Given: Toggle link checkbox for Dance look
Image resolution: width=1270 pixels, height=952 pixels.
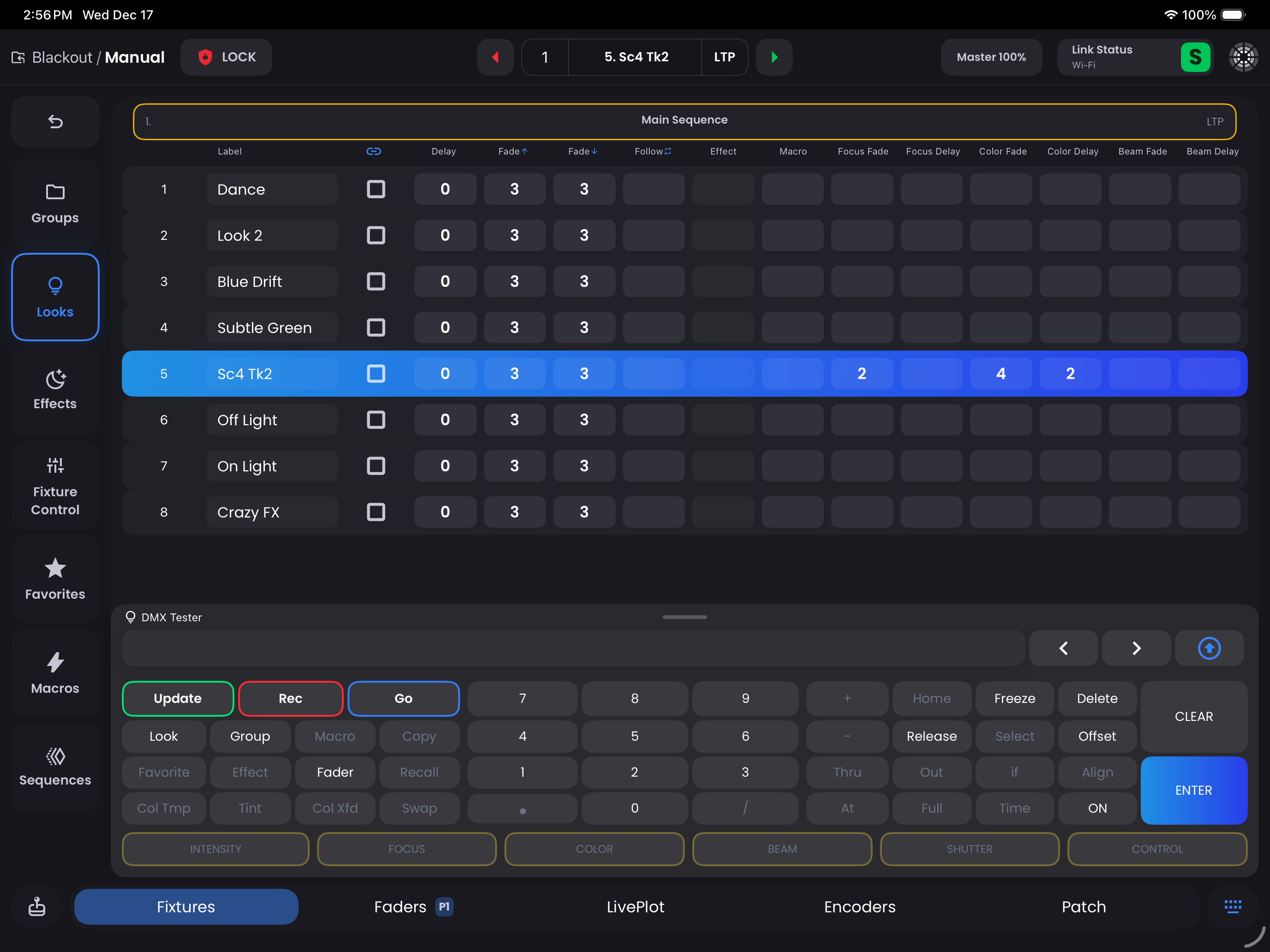Looking at the screenshot, I should [x=376, y=190].
